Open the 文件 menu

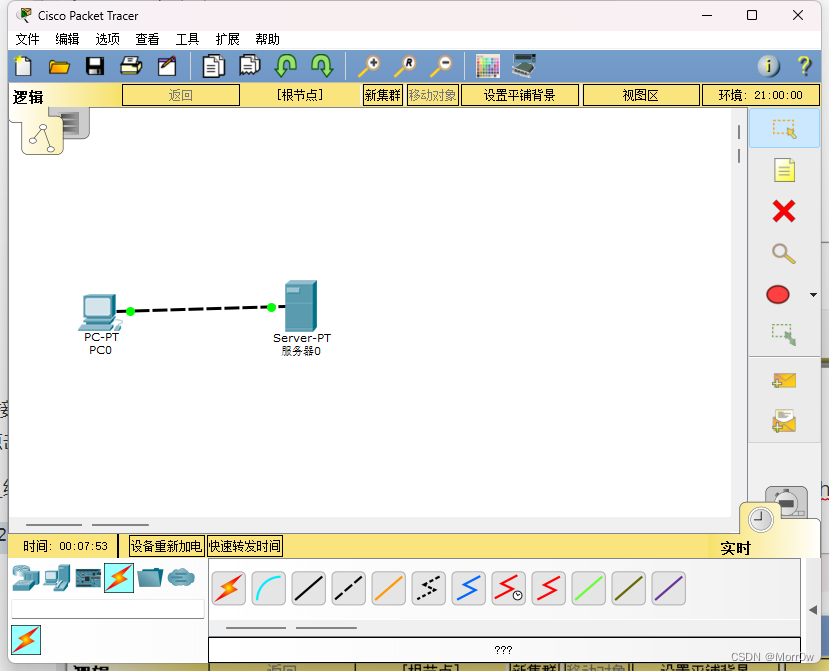(x=27, y=39)
